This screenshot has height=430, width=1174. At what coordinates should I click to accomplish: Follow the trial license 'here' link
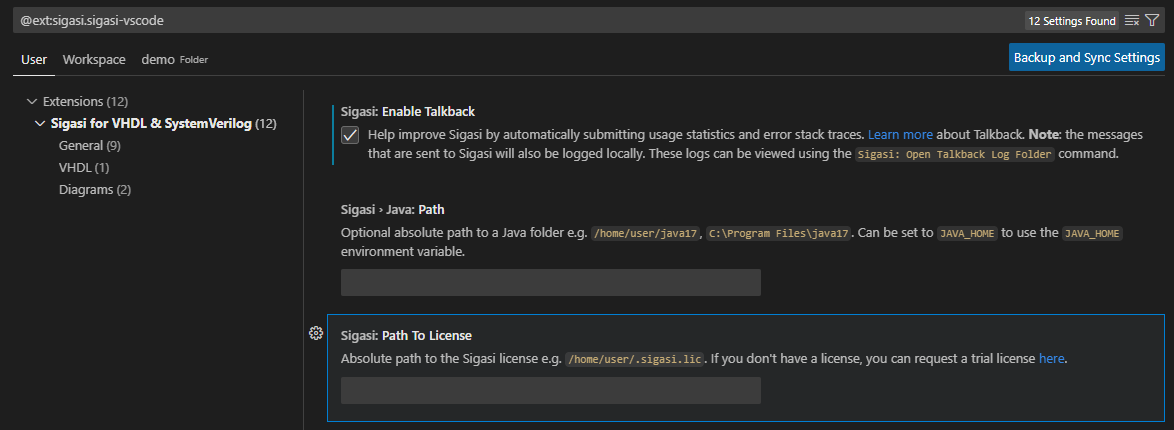point(1051,359)
